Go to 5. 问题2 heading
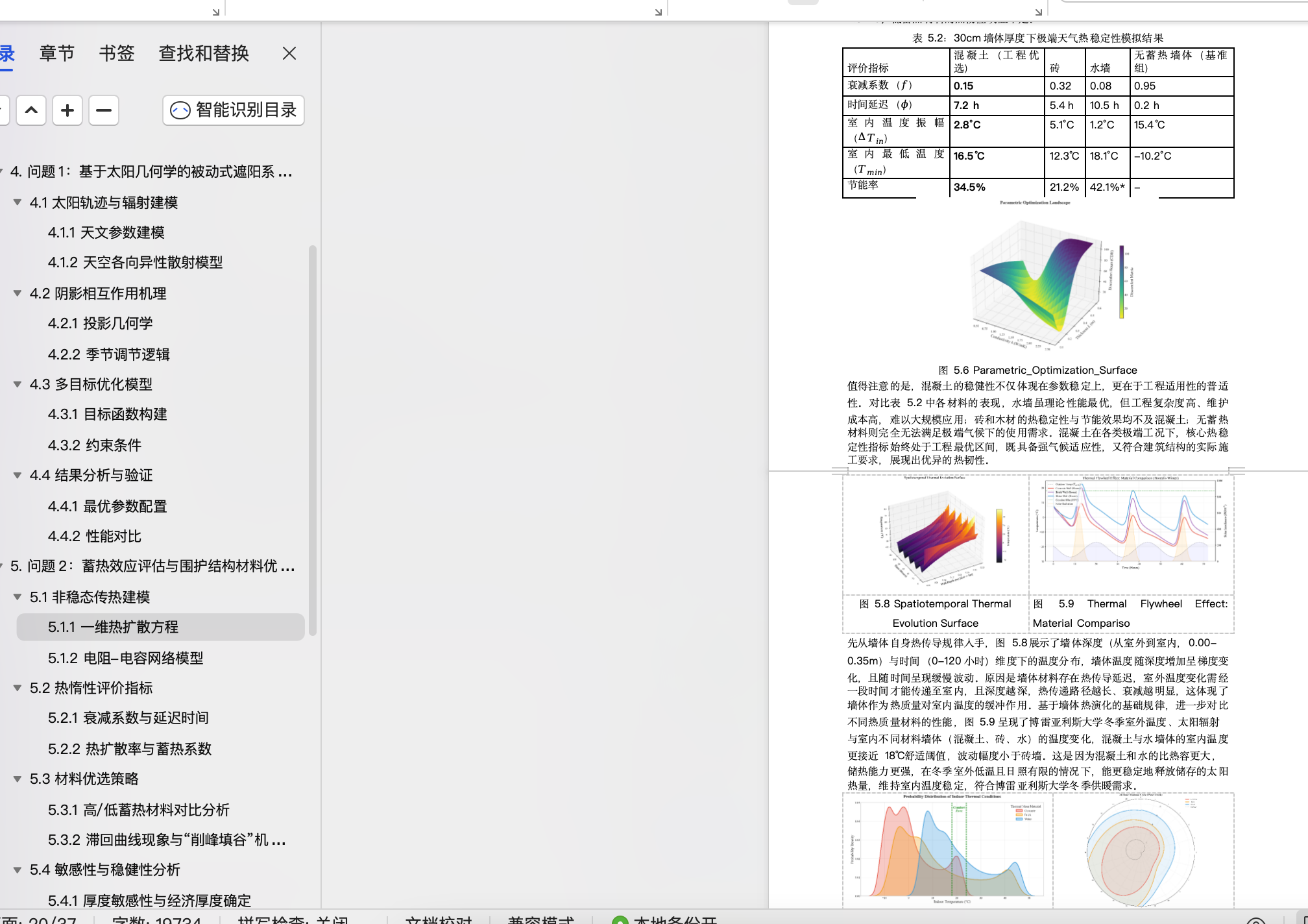The image size is (1308, 924). click(x=152, y=566)
